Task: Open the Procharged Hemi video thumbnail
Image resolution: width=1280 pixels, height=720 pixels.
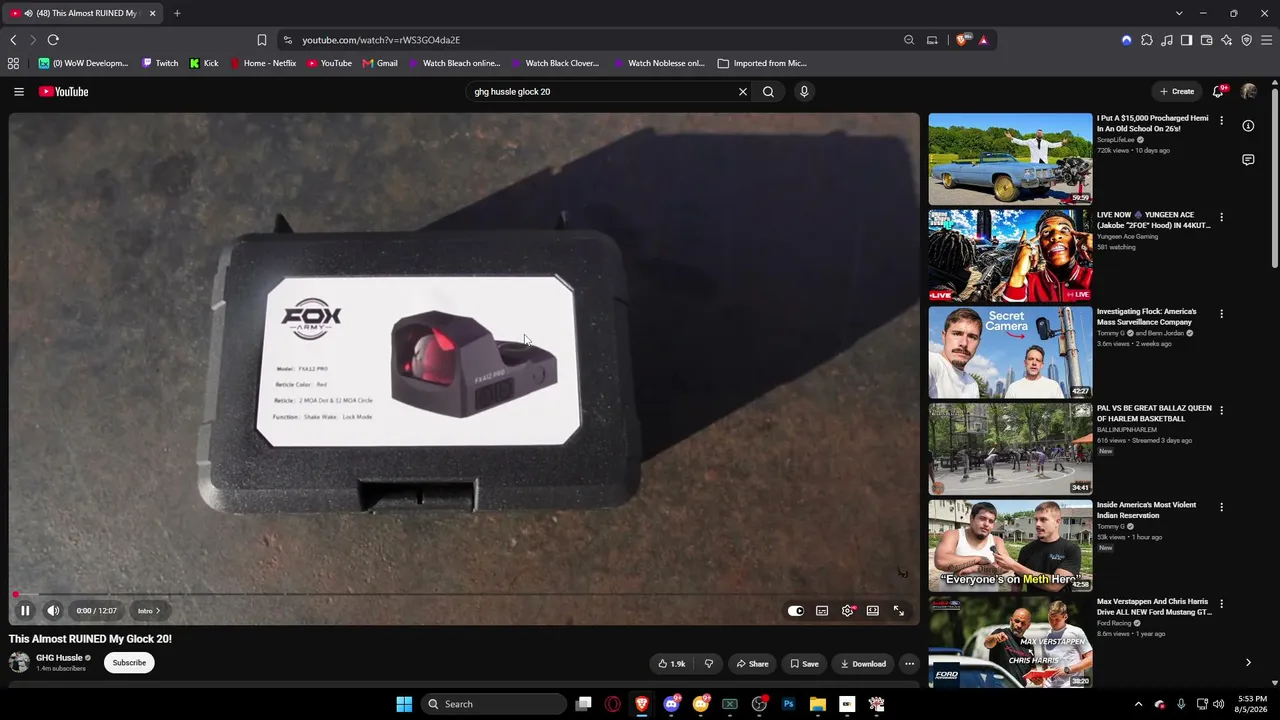Action: click(x=1010, y=159)
